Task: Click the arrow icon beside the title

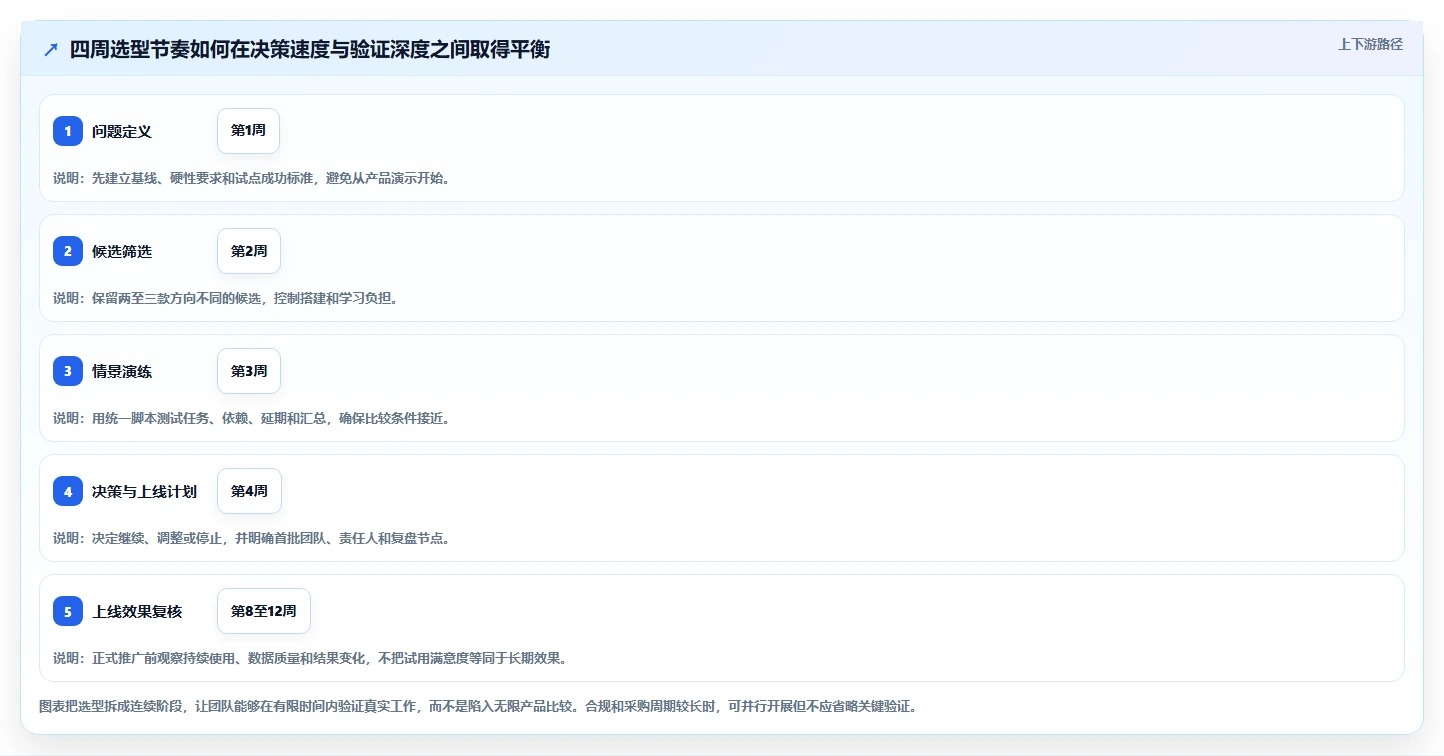Action: point(51,49)
